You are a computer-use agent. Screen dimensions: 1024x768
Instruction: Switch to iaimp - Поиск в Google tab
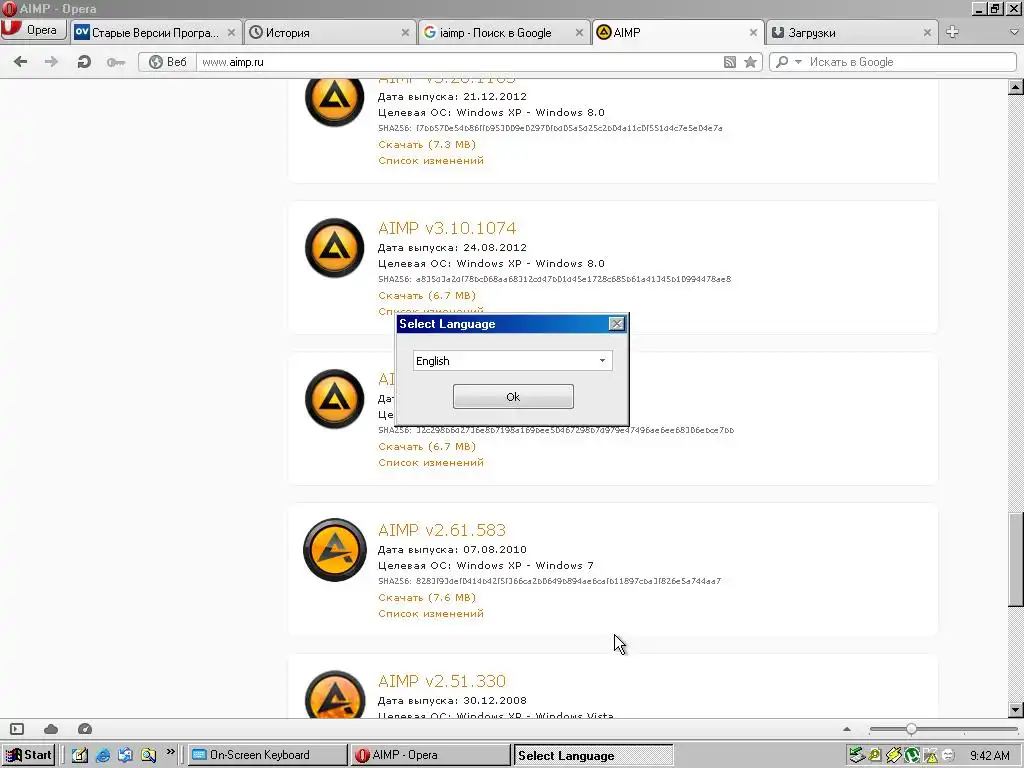pos(504,33)
